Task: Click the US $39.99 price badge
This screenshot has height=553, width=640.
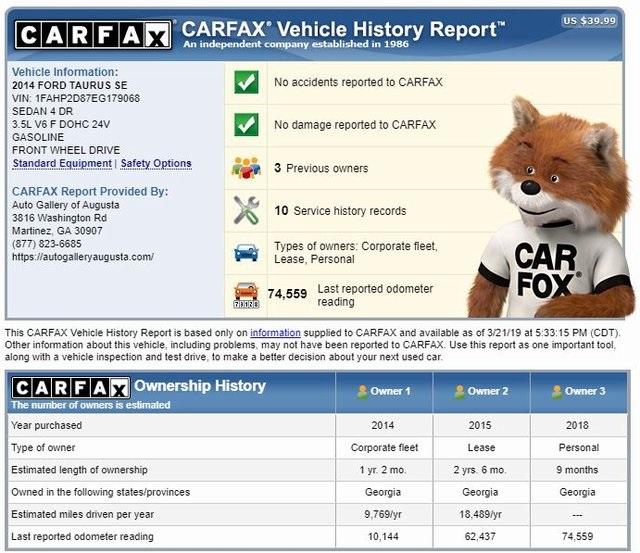Action: pyautogui.click(x=589, y=20)
